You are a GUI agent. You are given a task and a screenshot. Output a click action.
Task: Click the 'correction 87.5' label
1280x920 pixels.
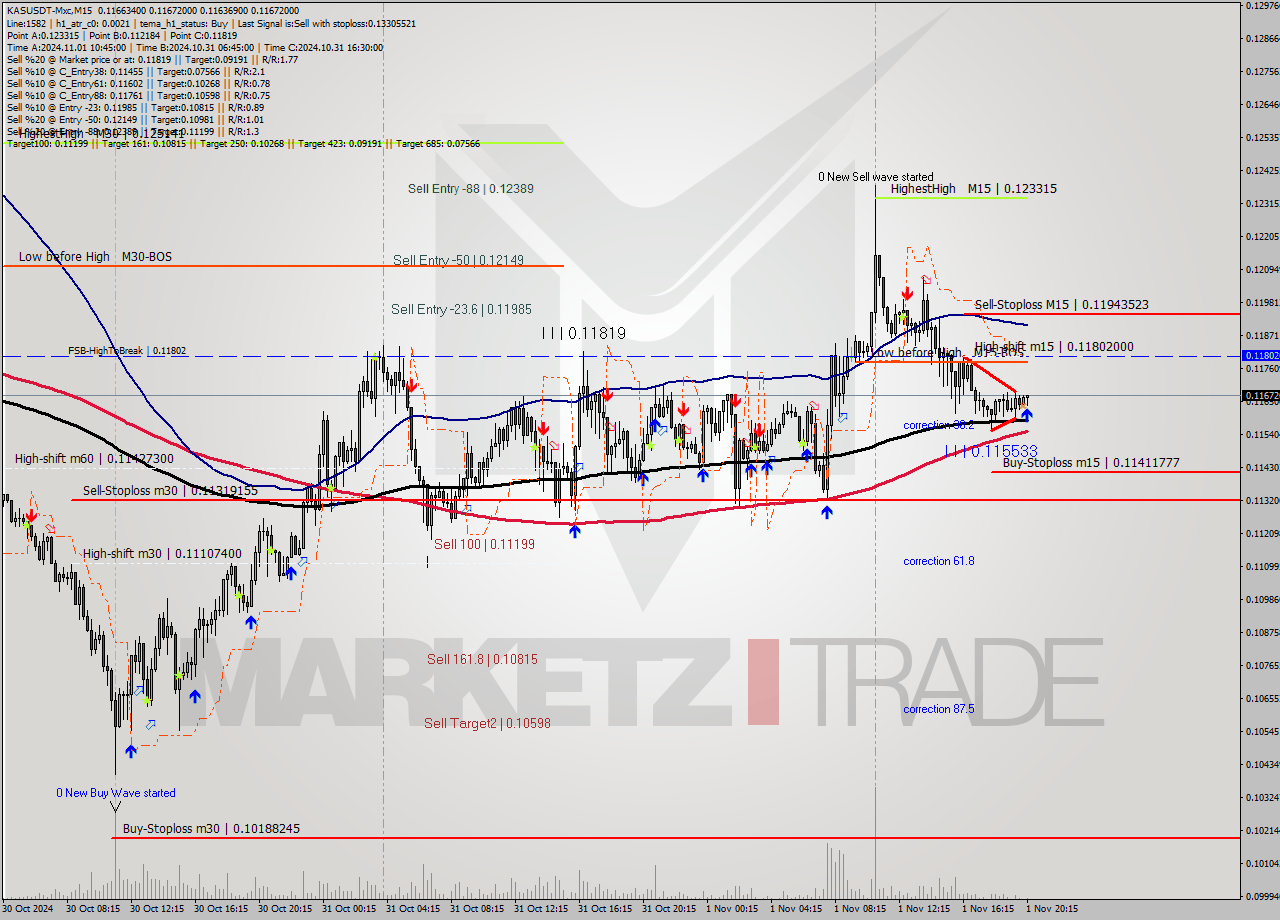pyautogui.click(x=938, y=709)
